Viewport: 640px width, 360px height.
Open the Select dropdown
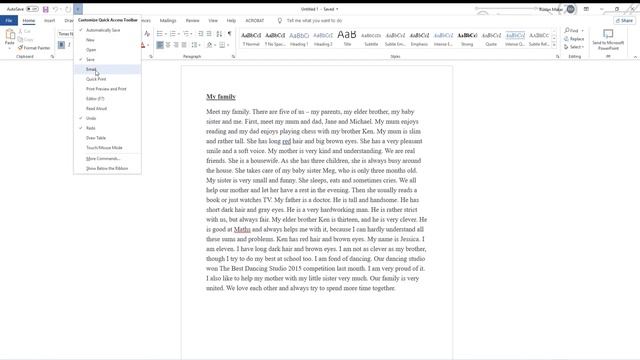tap(583, 47)
